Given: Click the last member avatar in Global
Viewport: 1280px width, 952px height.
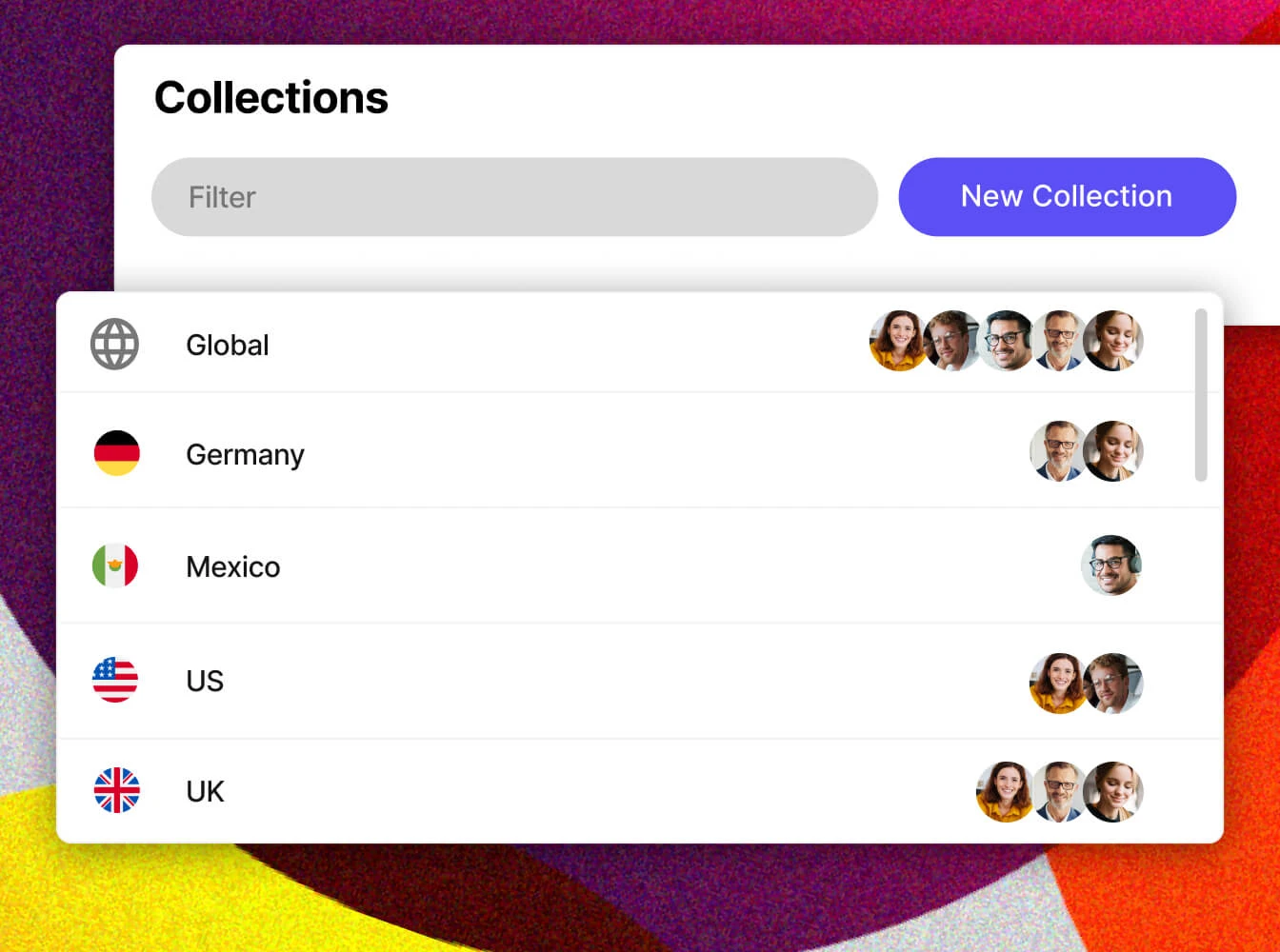Looking at the screenshot, I should [1113, 340].
